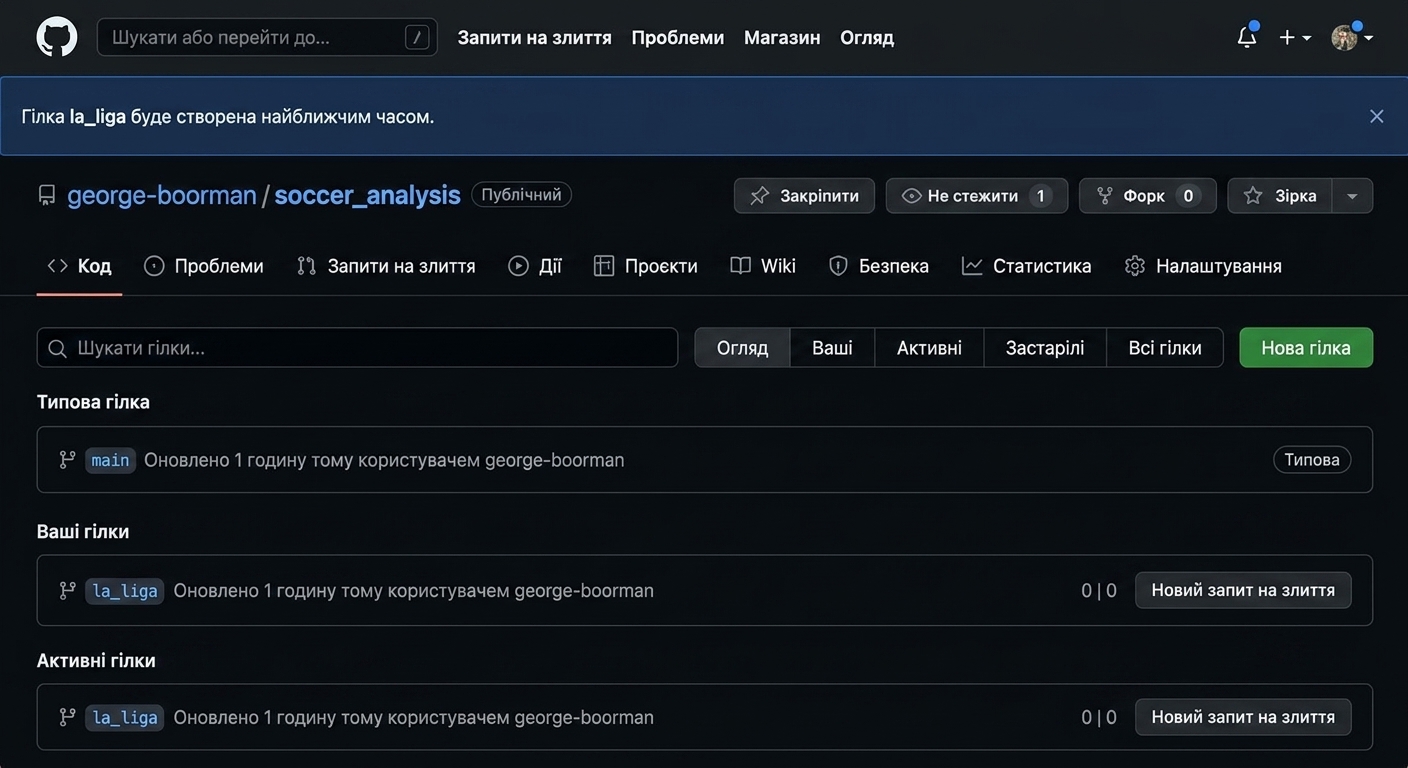Open la_liga under Ваші гілки
The image size is (1408, 768).
pyautogui.click(x=125, y=591)
